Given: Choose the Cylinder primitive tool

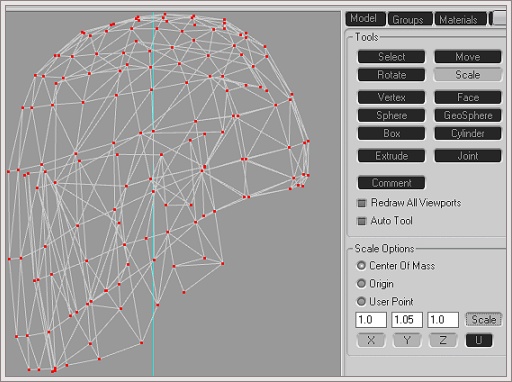Looking at the screenshot, I should [468, 133].
